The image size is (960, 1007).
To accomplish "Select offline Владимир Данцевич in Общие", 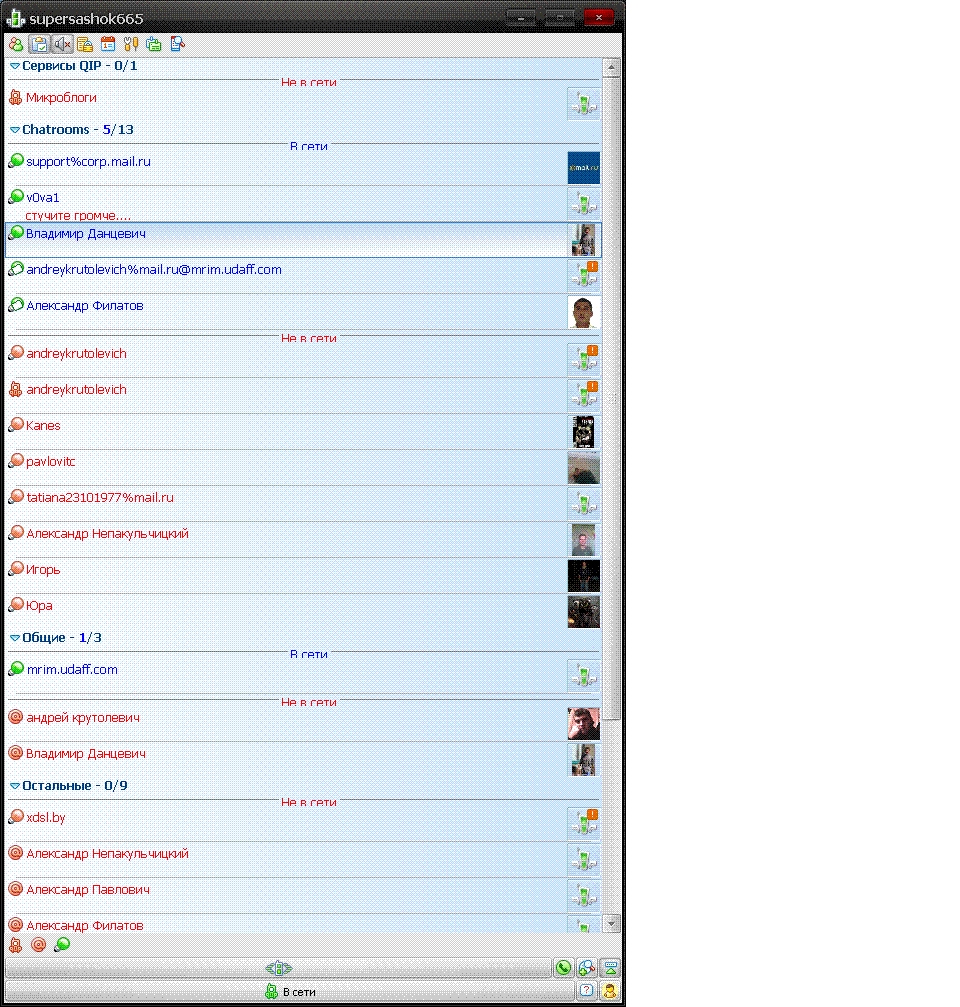I will tap(303, 760).
